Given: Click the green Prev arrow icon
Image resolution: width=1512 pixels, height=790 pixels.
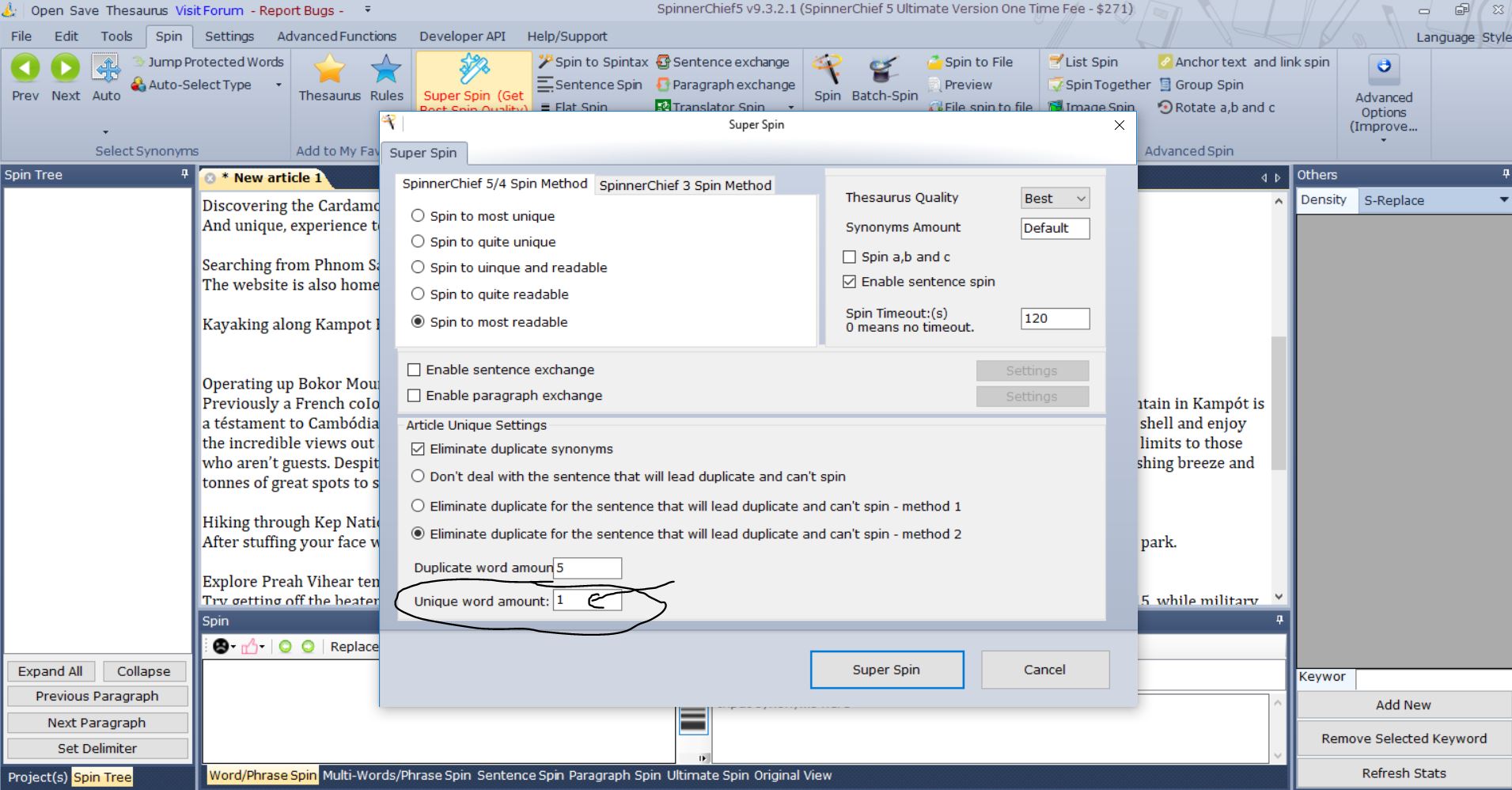Looking at the screenshot, I should [25, 68].
